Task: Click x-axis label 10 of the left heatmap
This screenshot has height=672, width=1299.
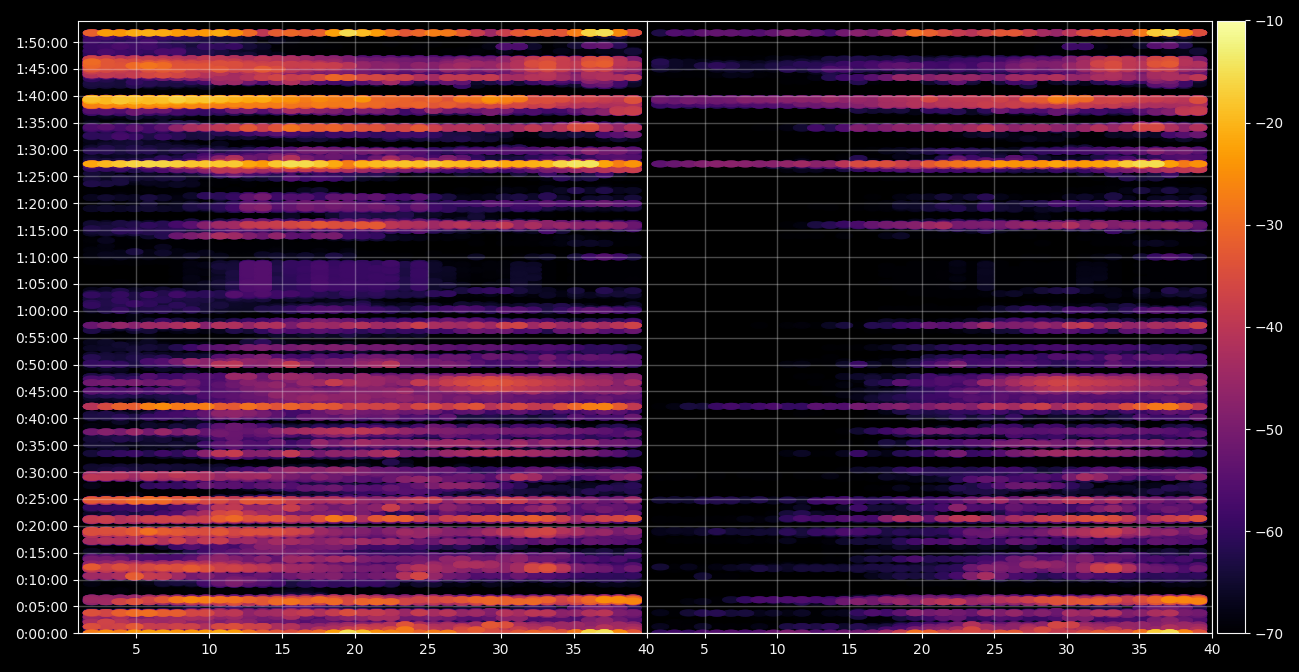Action: tap(209, 649)
